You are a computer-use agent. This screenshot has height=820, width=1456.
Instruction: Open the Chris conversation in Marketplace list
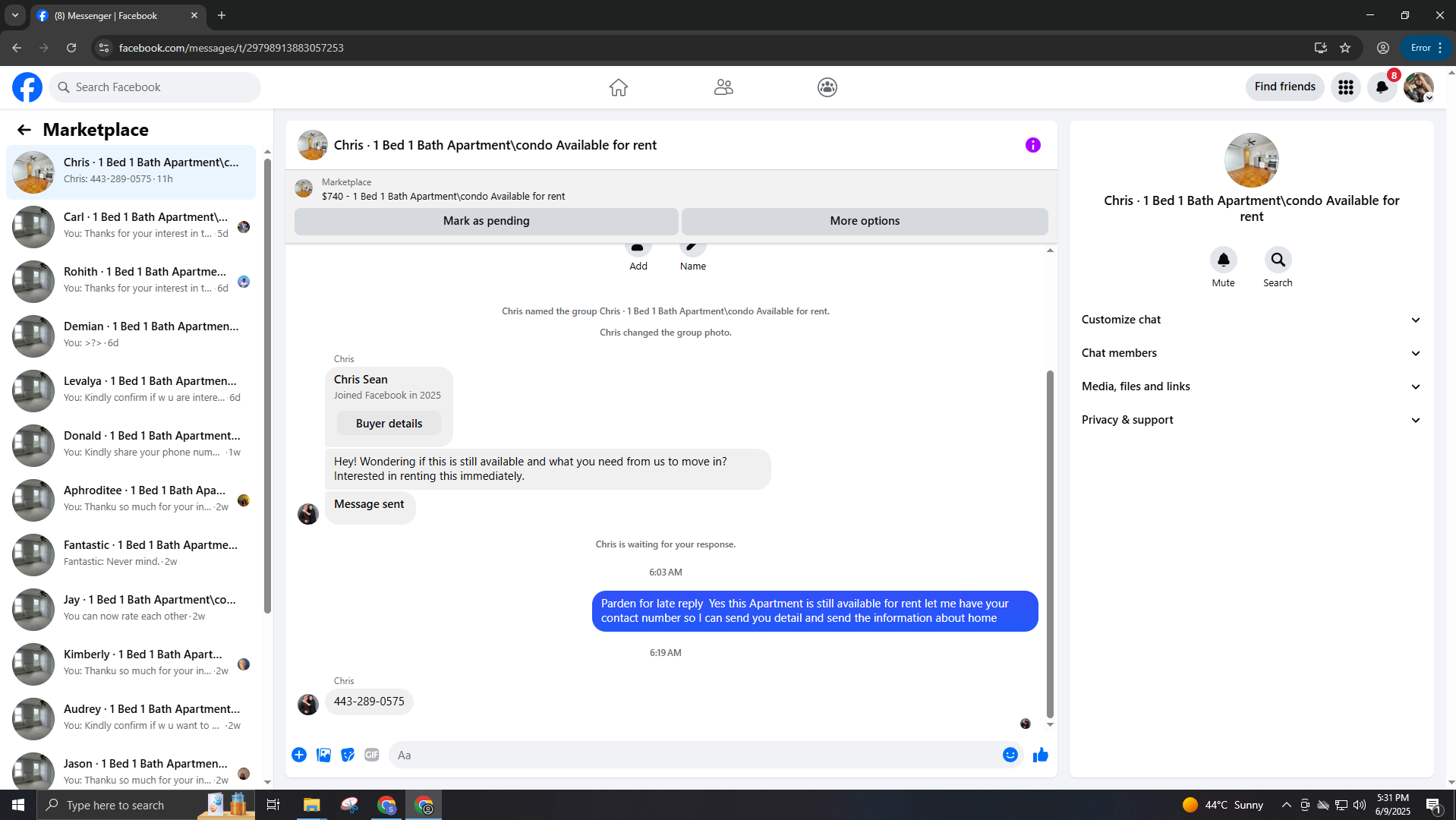coord(131,172)
